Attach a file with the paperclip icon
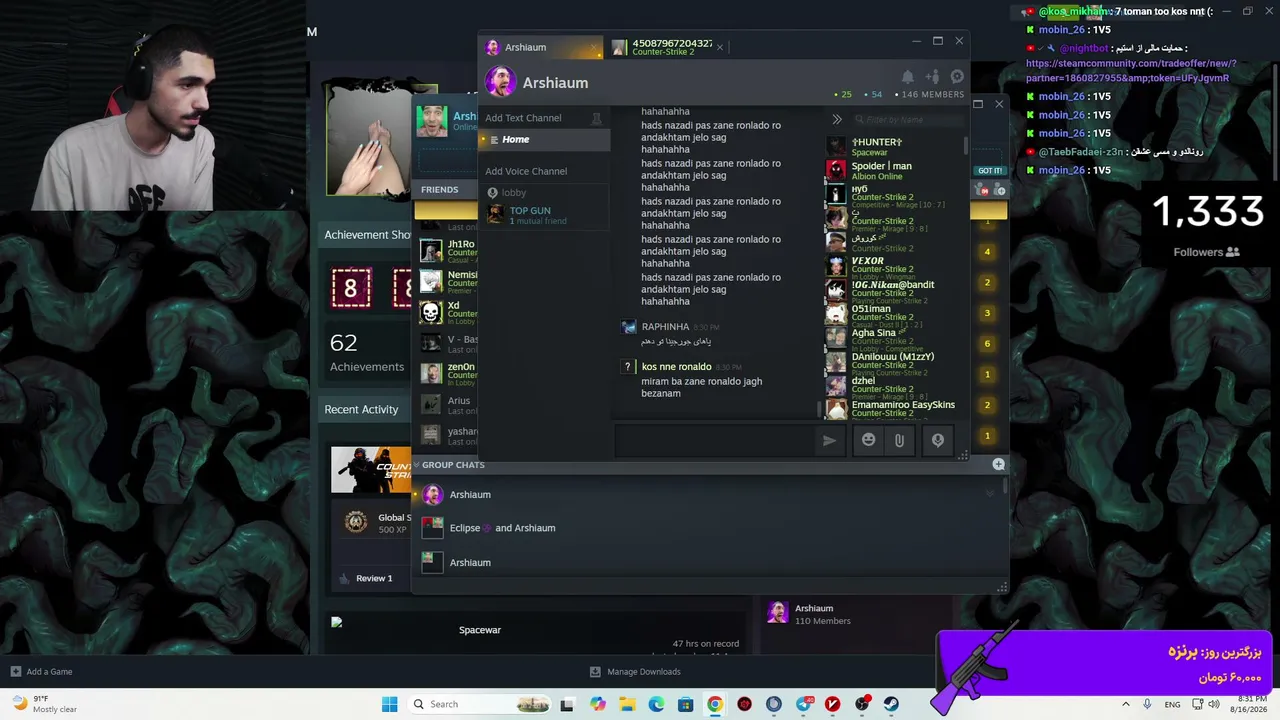Screen dimensions: 1280x720 coord(899,440)
